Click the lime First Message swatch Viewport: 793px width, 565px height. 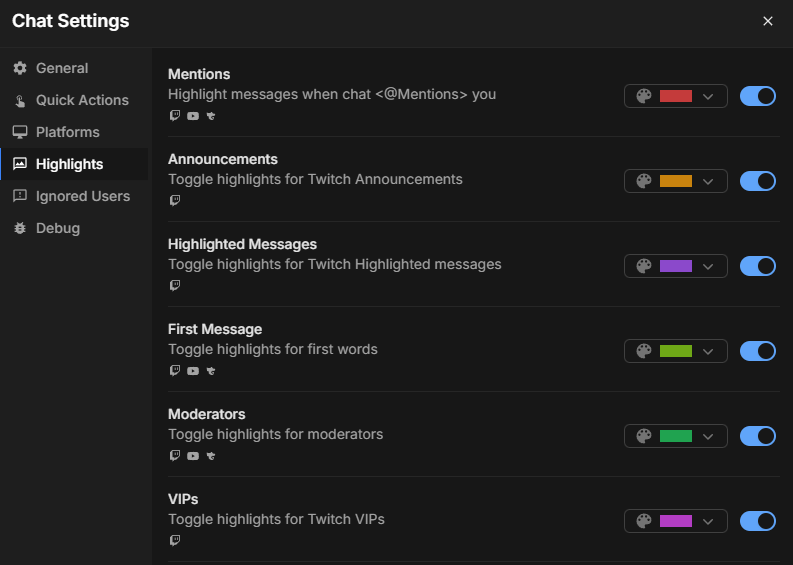point(676,351)
